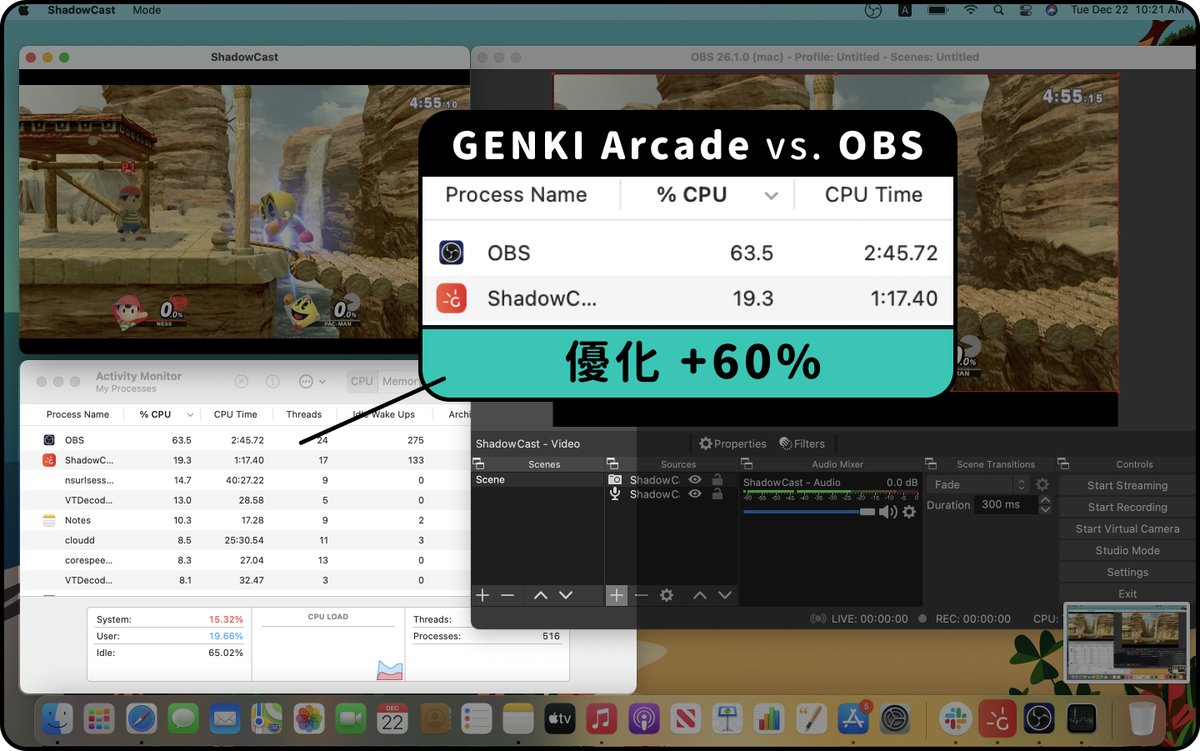Select the CPU tab in Activity Monitor
This screenshot has height=751, width=1200.
[362, 381]
